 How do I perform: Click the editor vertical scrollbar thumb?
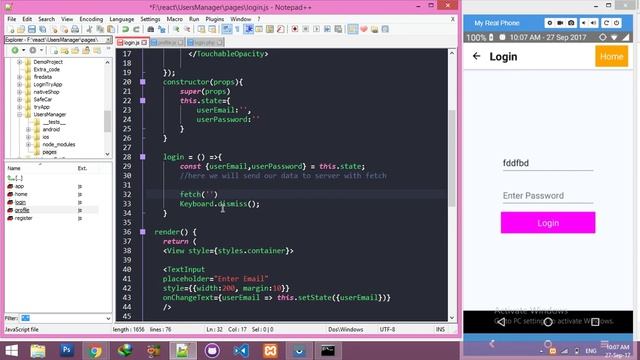point(452,158)
